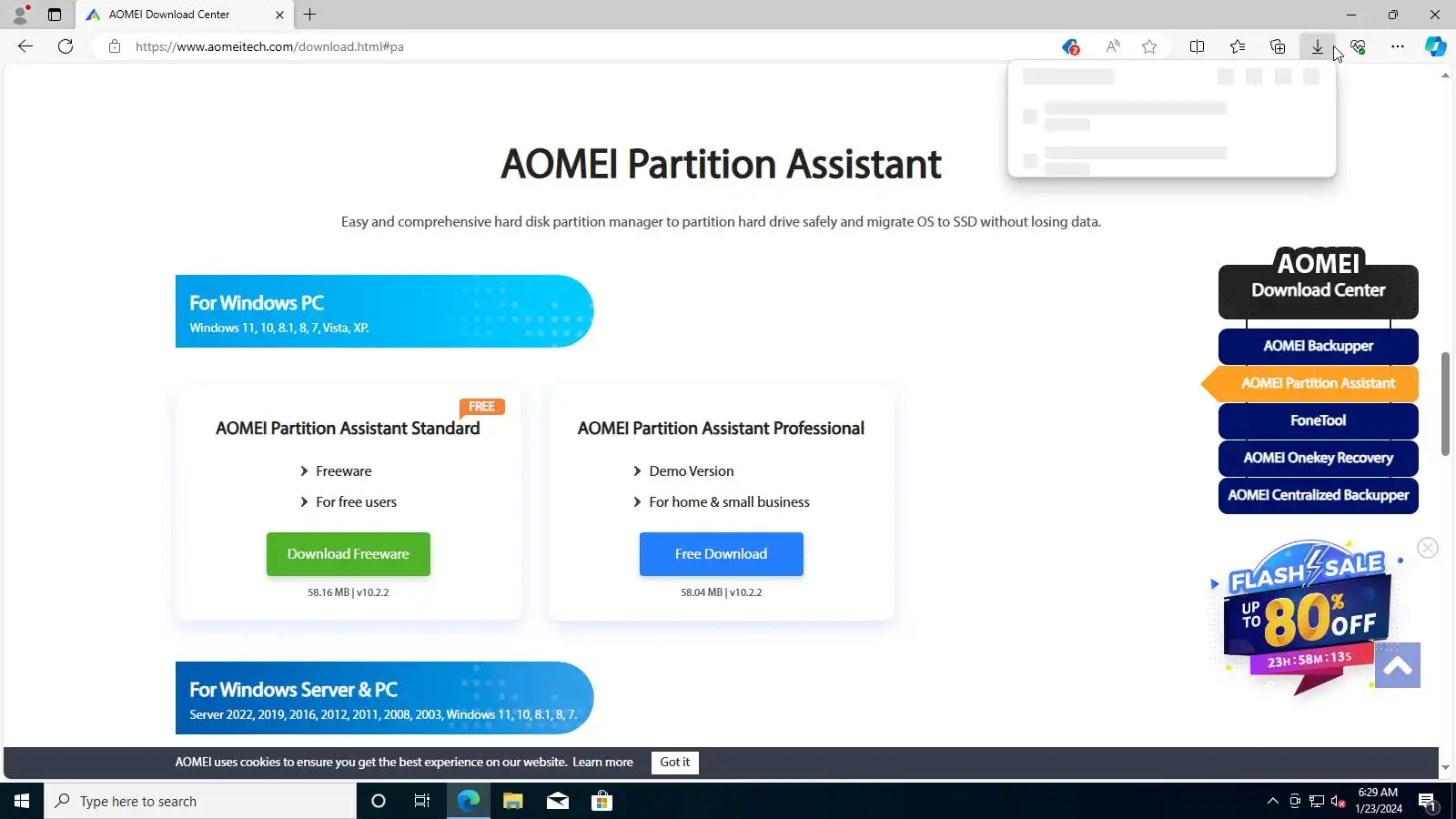
Task: Click the browser Back arrow
Action: pos(25,46)
